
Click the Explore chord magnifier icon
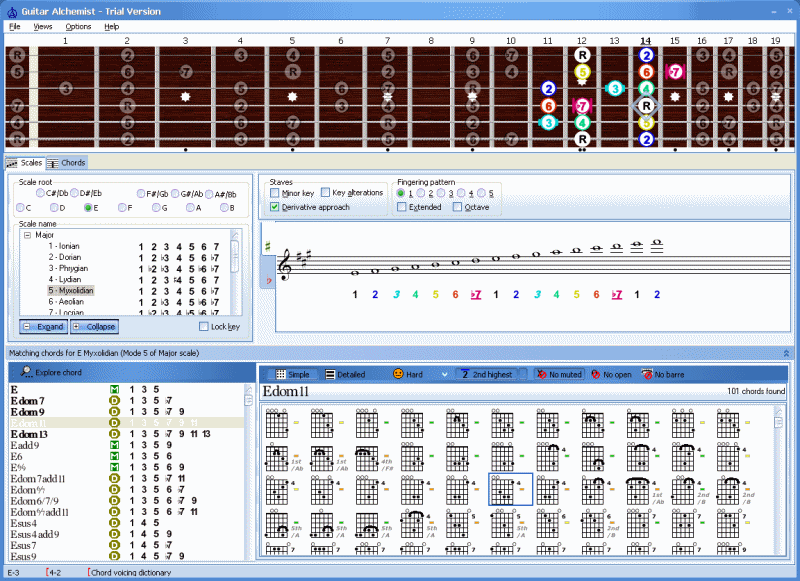click(26, 372)
